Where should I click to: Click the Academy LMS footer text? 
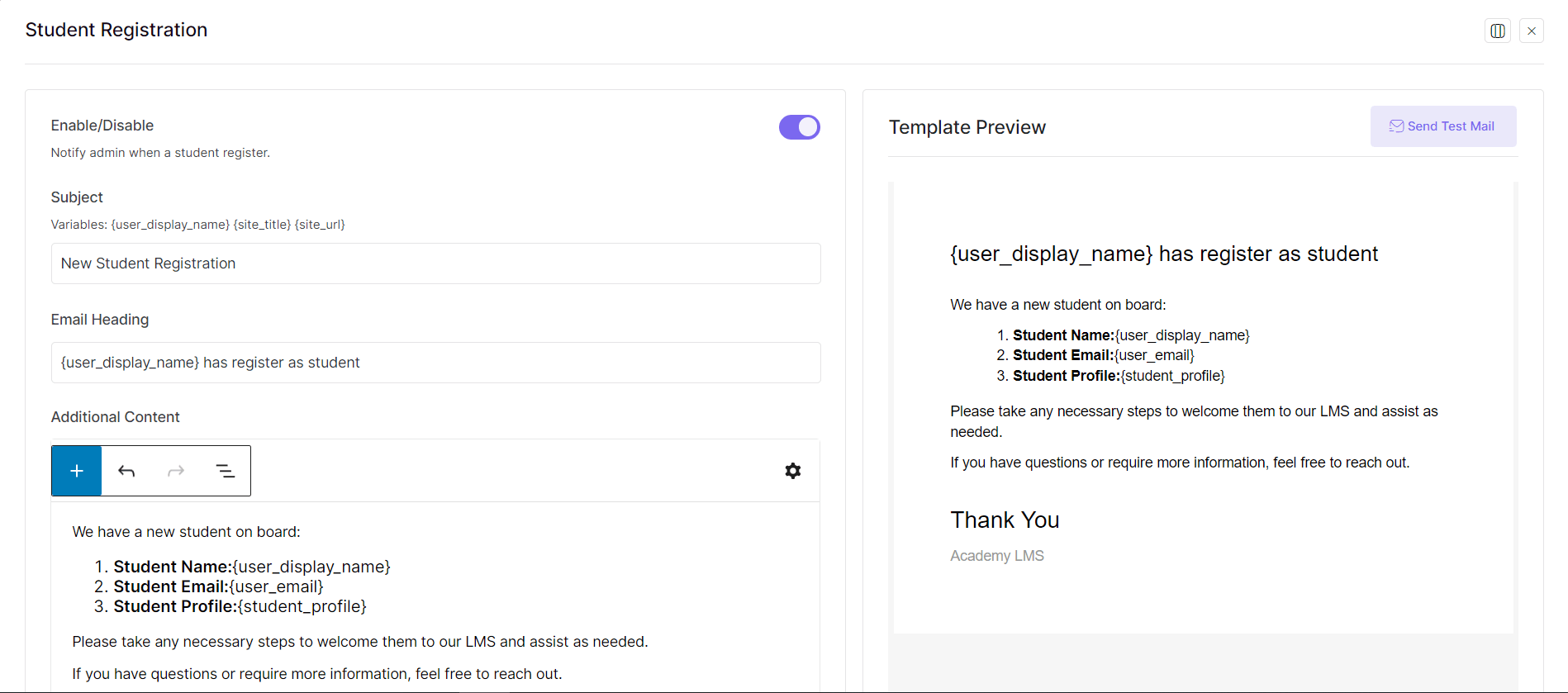(x=996, y=555)
